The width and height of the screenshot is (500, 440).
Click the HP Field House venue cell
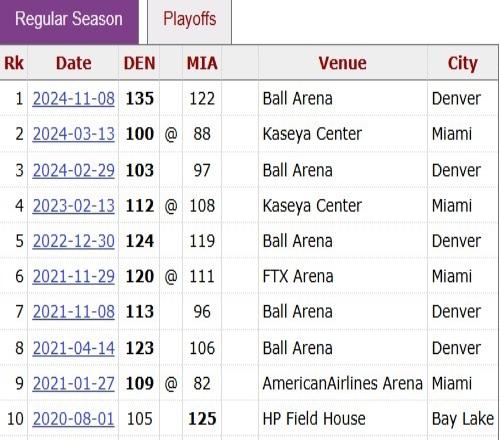[343, 419]
